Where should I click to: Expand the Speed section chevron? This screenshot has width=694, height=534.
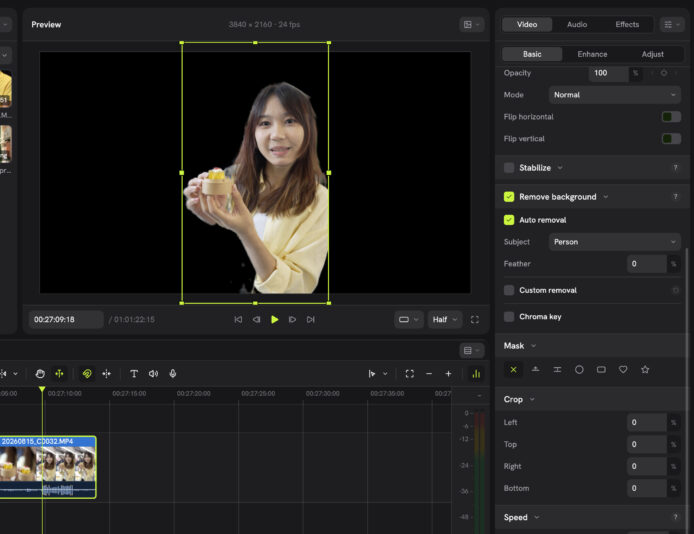pyautogui.click(x=537, y=517)
